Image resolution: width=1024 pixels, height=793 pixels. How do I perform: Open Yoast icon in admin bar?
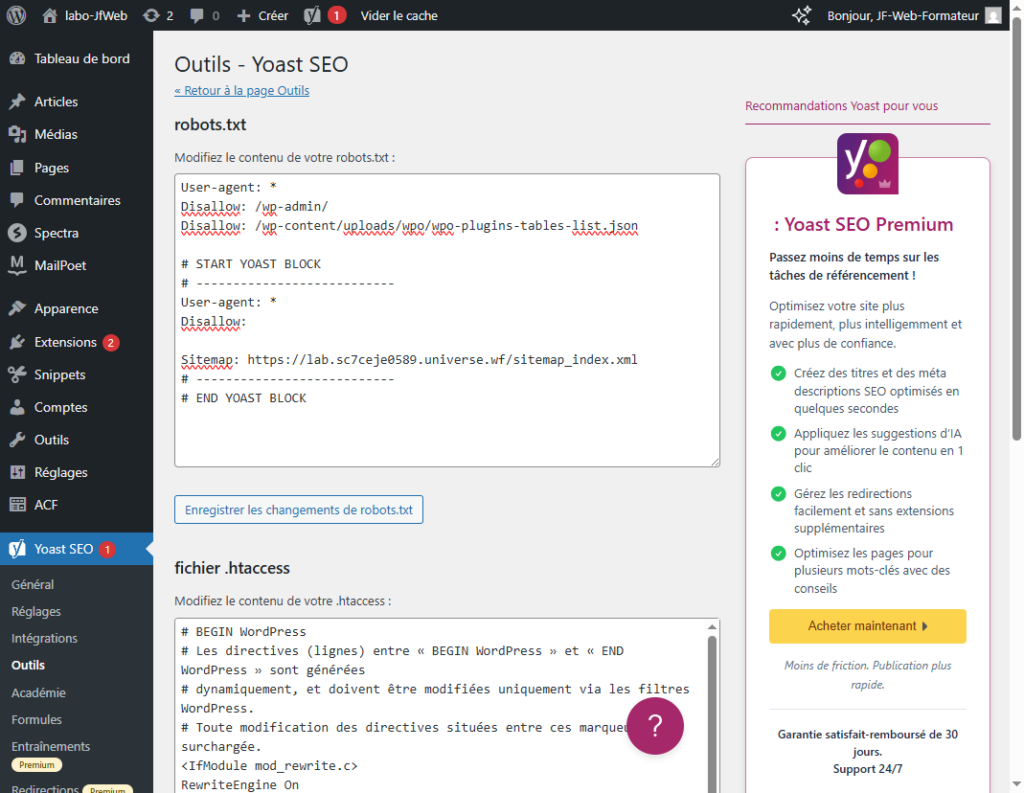click(312, 15)
